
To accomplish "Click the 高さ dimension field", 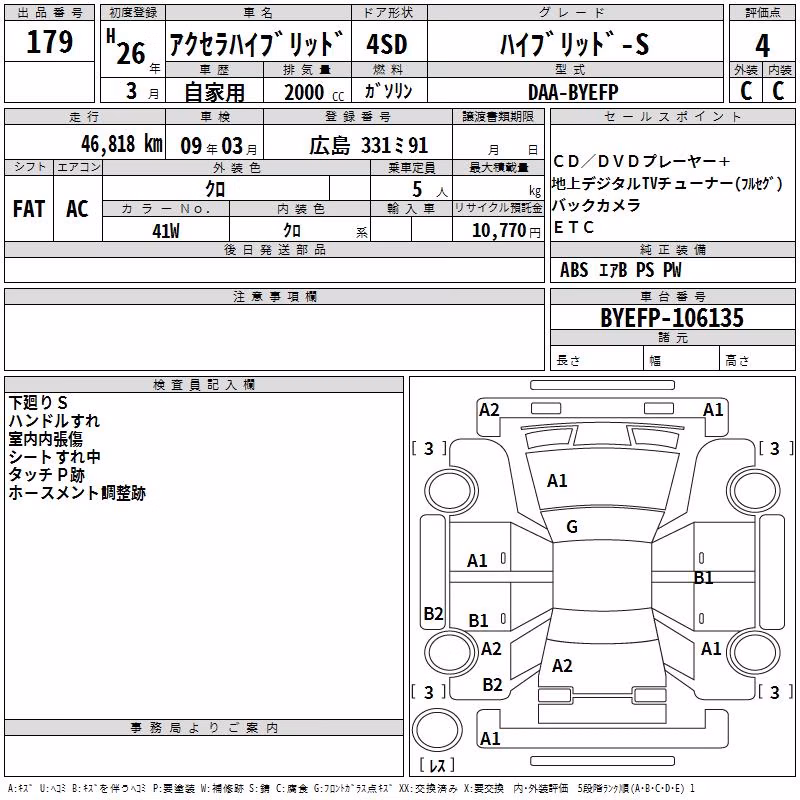I will pos(757,360).
